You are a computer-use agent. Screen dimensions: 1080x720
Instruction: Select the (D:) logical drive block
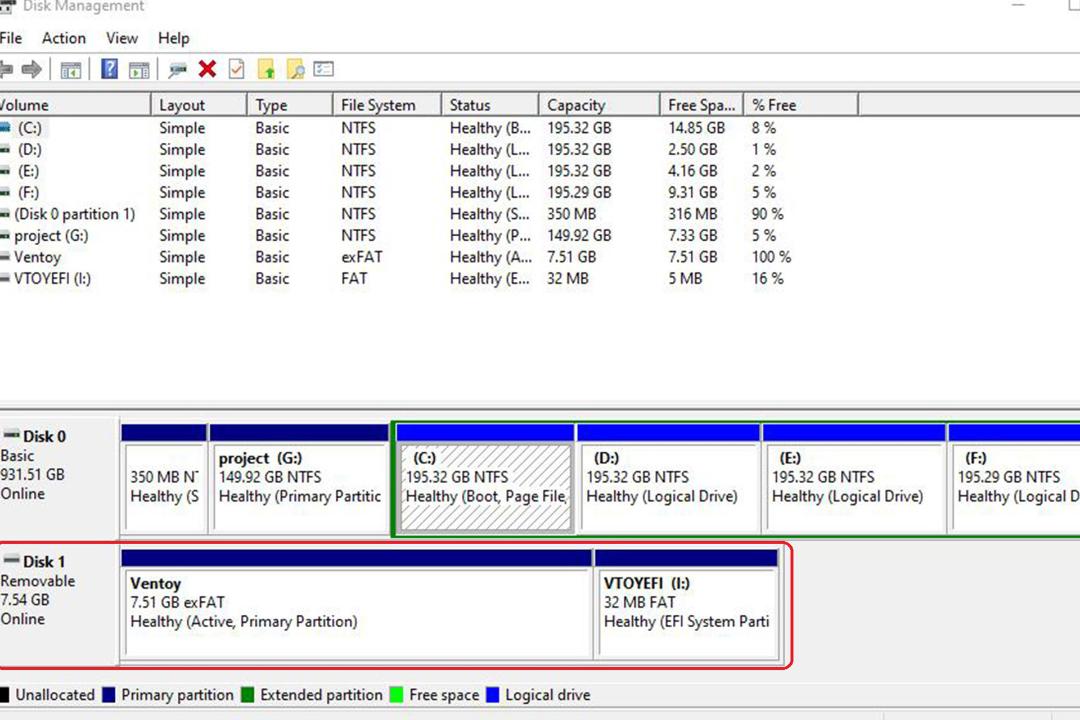668,479
